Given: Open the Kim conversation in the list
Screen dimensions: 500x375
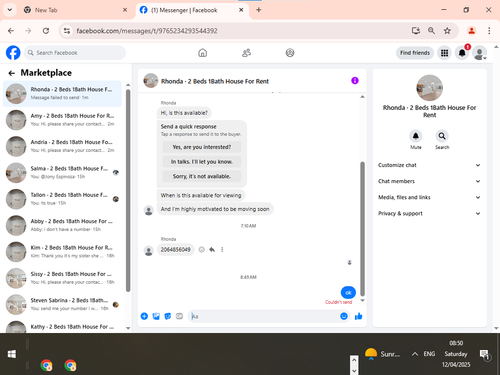Looking at the screenshot, I should tap(62, 251).
